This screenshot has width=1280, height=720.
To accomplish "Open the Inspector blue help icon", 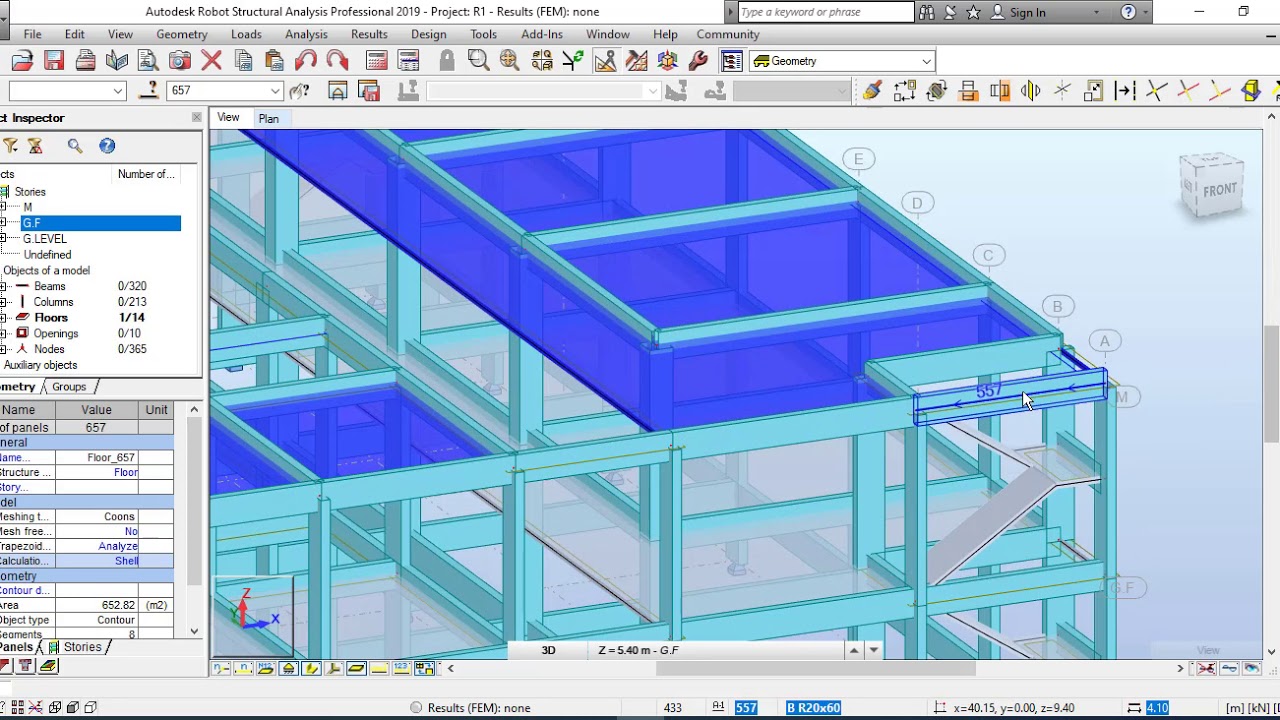I will pyautogui.click(x=107, y=146).
